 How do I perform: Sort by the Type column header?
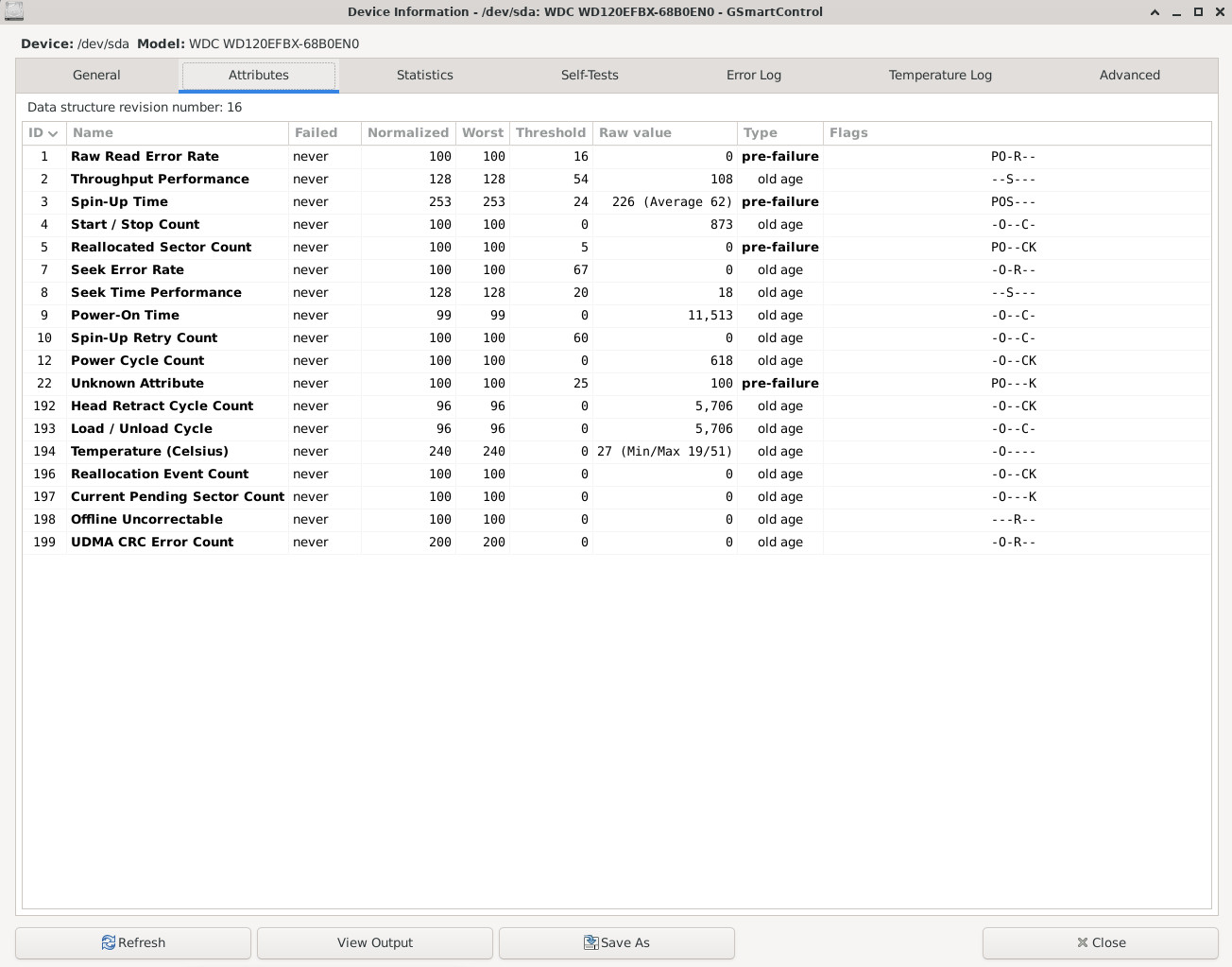pyautogui.click(x=780, y=133)
